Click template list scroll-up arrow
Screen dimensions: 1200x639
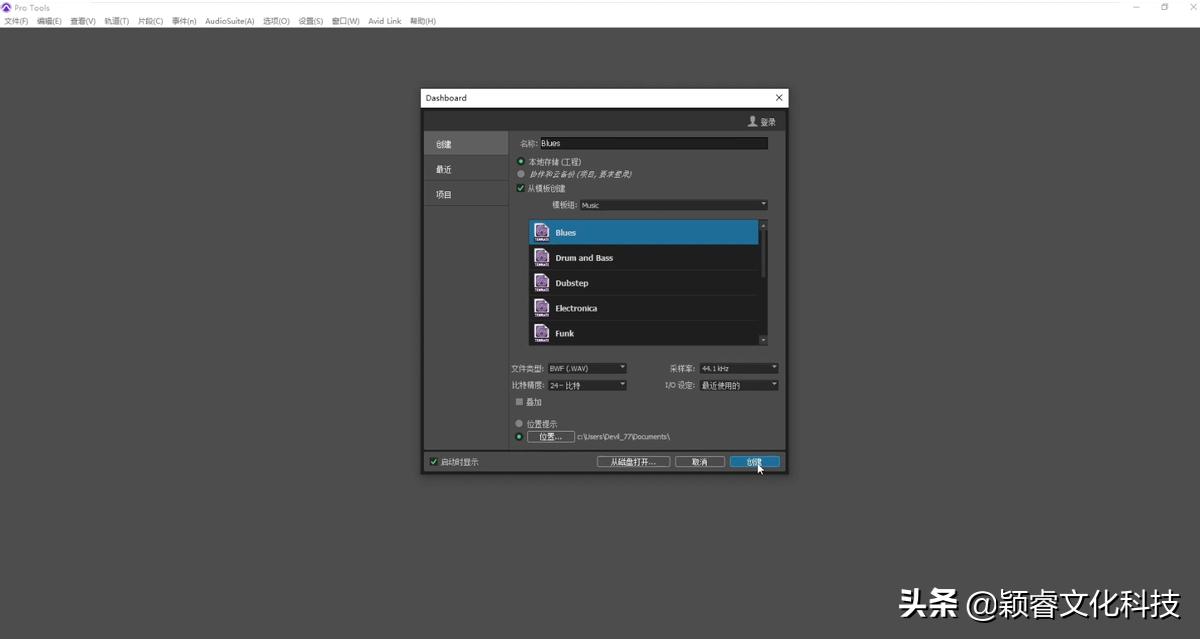pyautogui.click(x=764, y=225)
